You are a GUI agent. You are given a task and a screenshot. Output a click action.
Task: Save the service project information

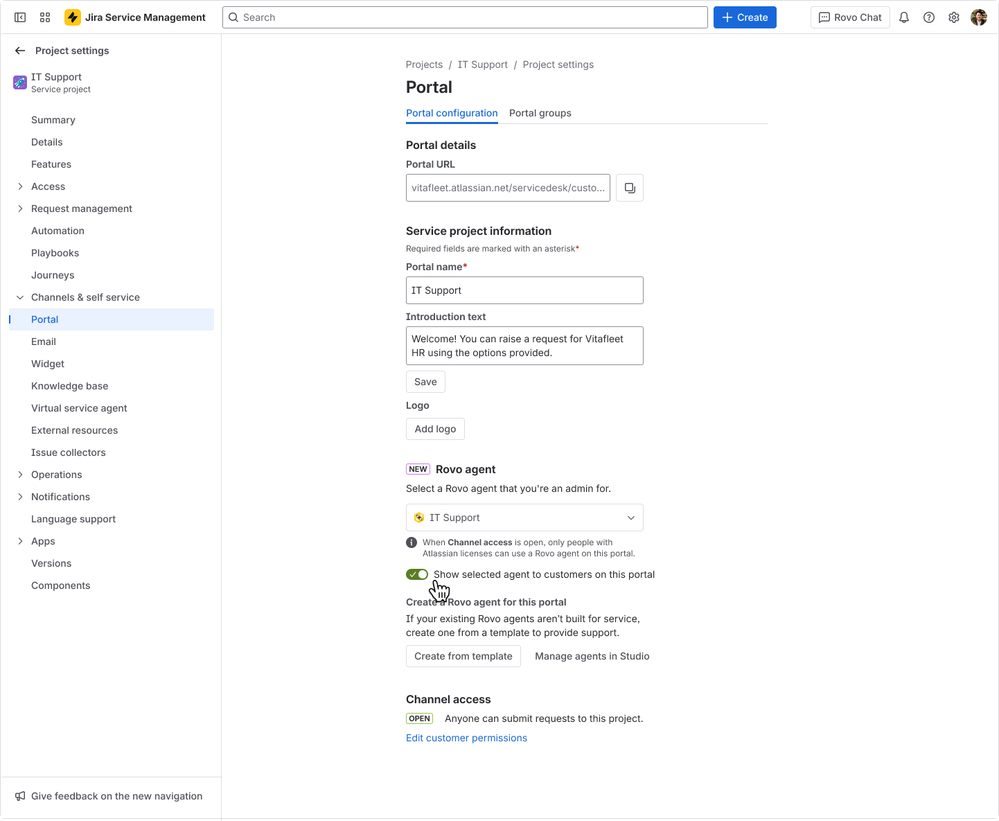click(426, 382)
